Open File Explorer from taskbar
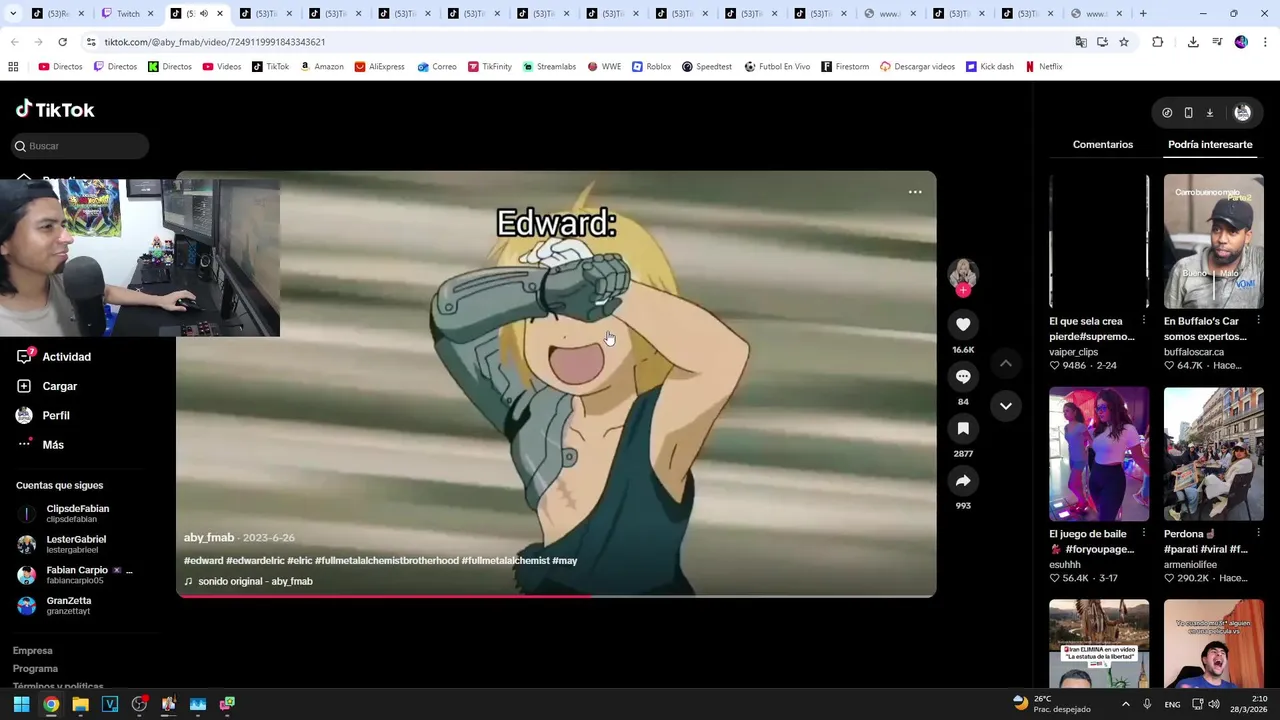The image size is (1280, 720). pyautogui.click(x=80, y=704)
